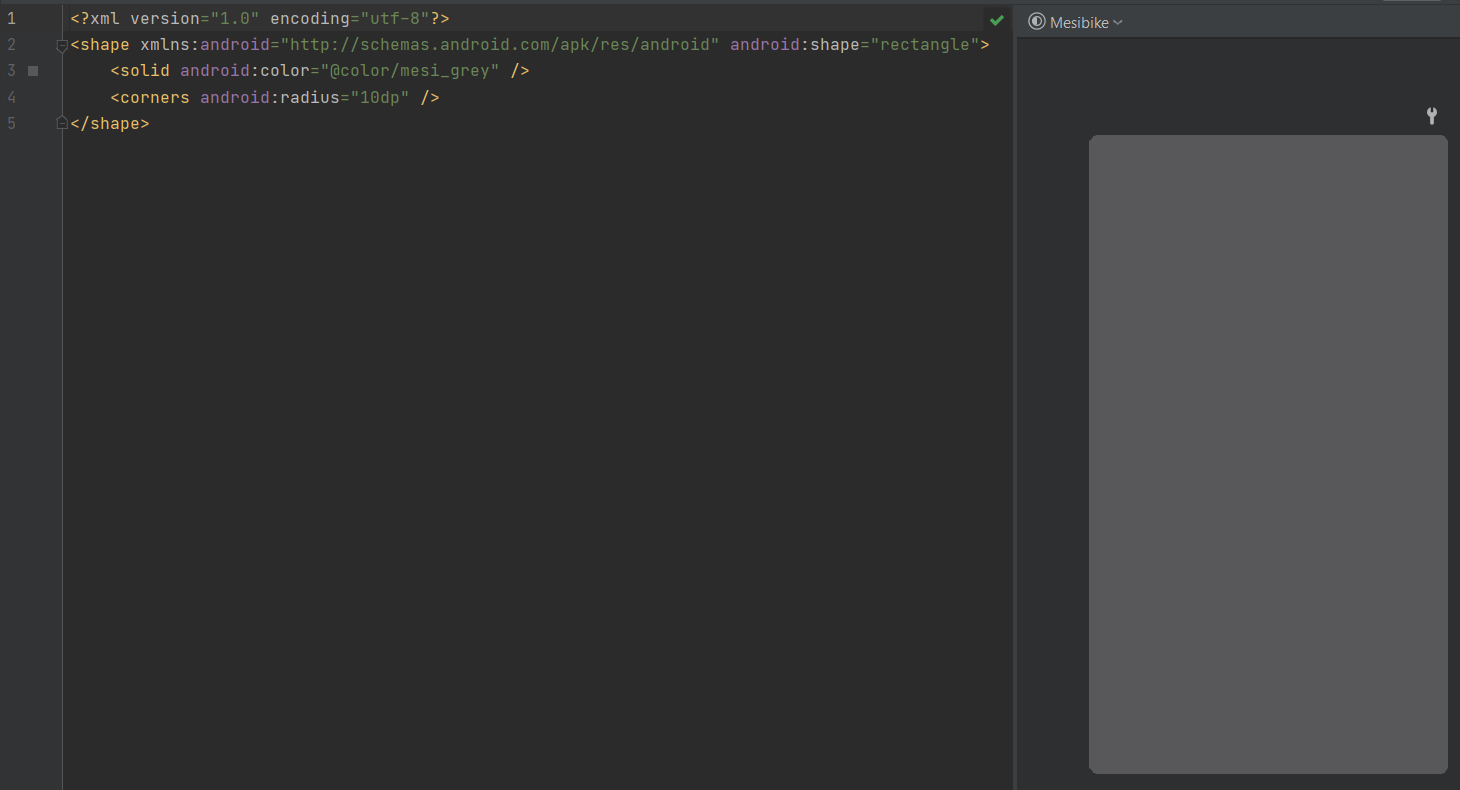
Task: Select the rounded grey rectangle preview
Action: pyautogui.click(x=1268, y=454)
